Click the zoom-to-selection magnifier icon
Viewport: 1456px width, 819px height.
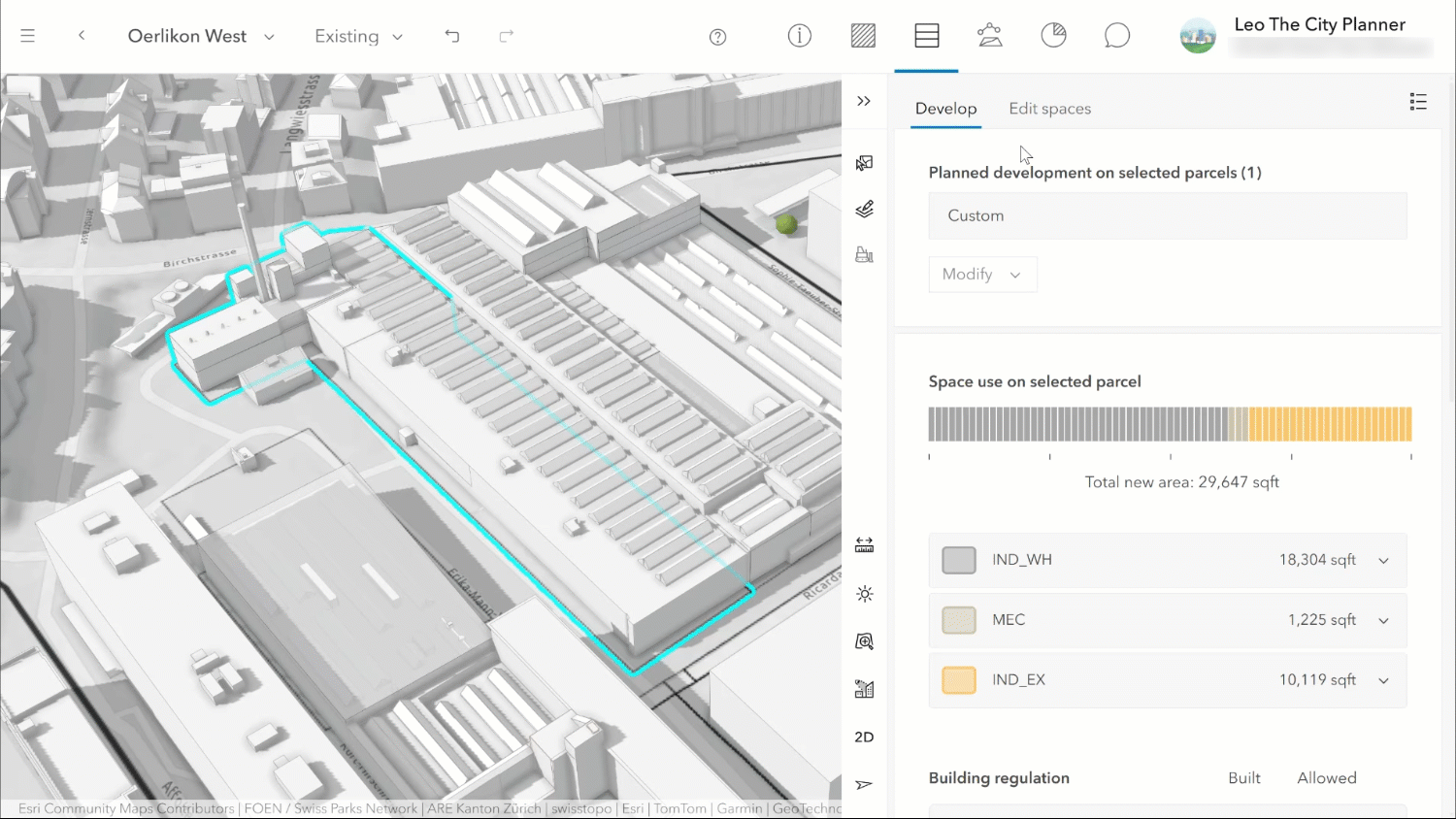tap(864, 641)
